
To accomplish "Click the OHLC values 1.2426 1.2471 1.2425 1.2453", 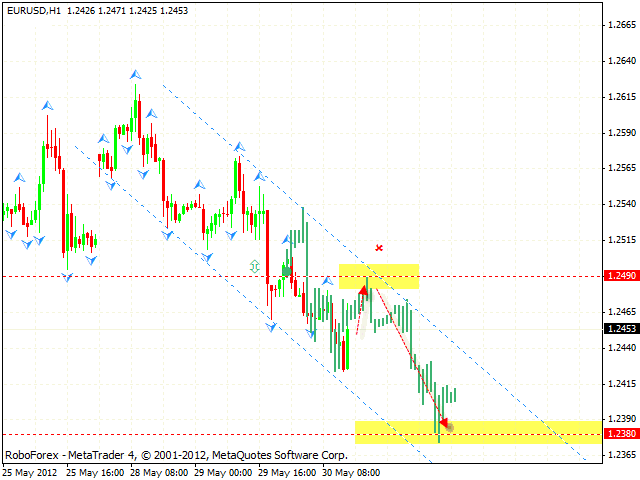I will [127, 11].
